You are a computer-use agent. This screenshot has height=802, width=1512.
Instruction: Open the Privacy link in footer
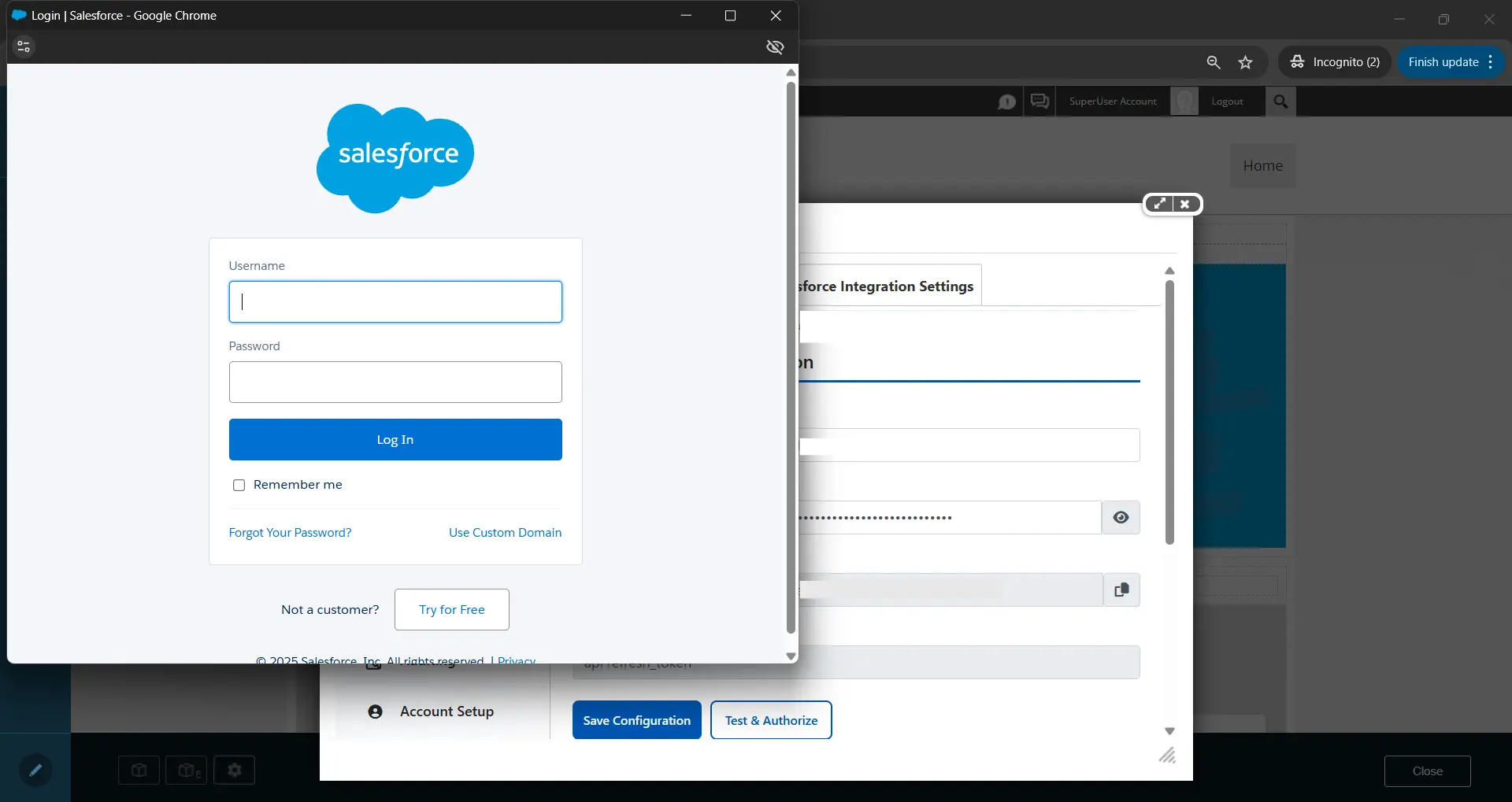(517, 660)
